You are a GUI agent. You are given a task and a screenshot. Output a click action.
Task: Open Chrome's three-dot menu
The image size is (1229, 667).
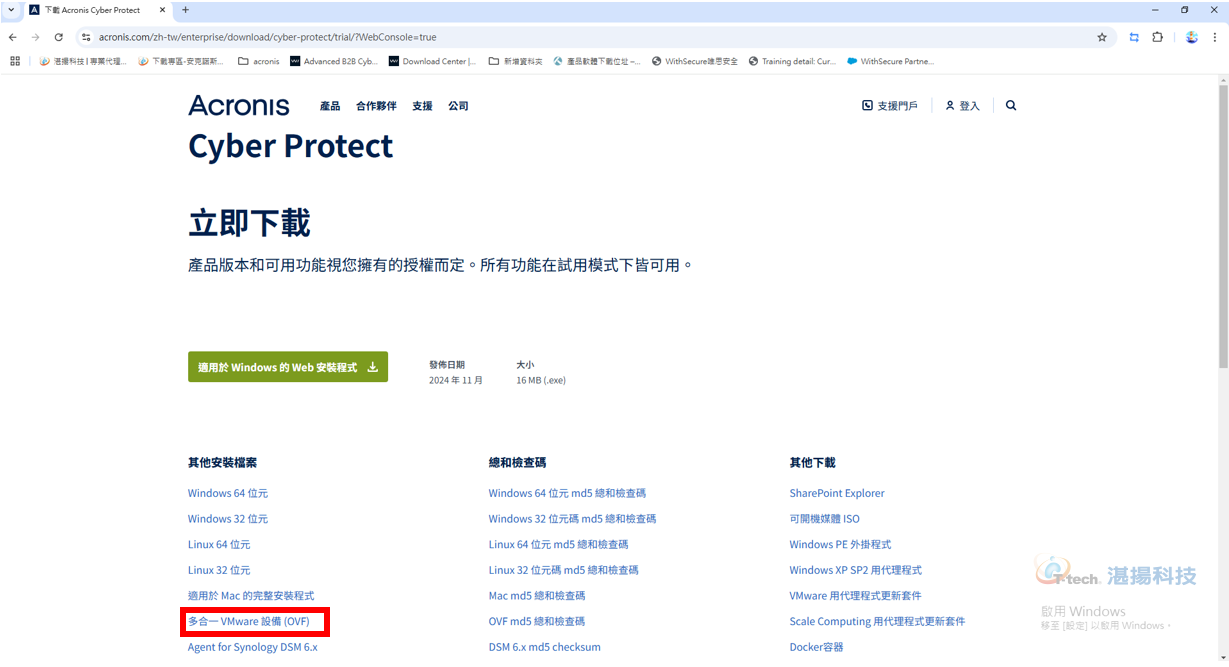click(1215, 37)
